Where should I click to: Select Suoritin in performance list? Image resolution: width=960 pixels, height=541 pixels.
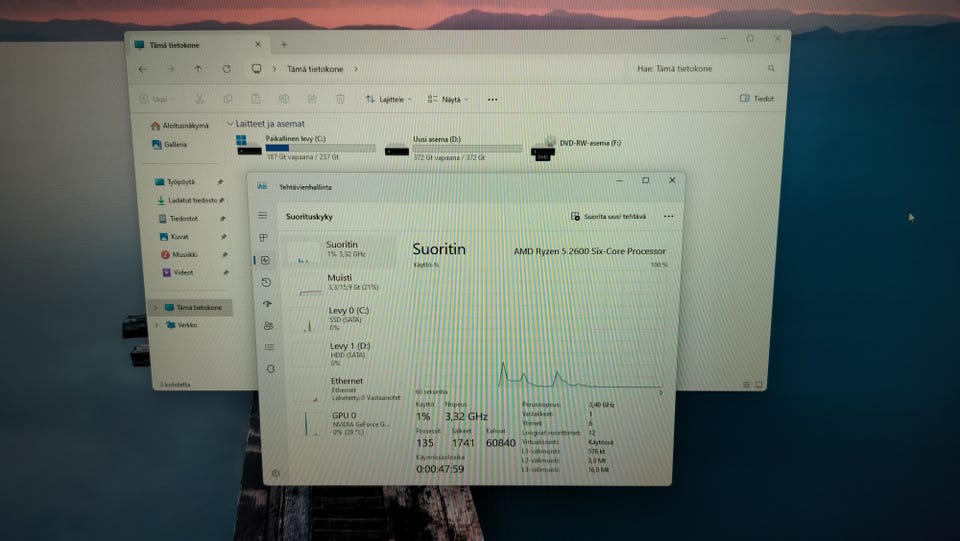click(x=342, y=250)
